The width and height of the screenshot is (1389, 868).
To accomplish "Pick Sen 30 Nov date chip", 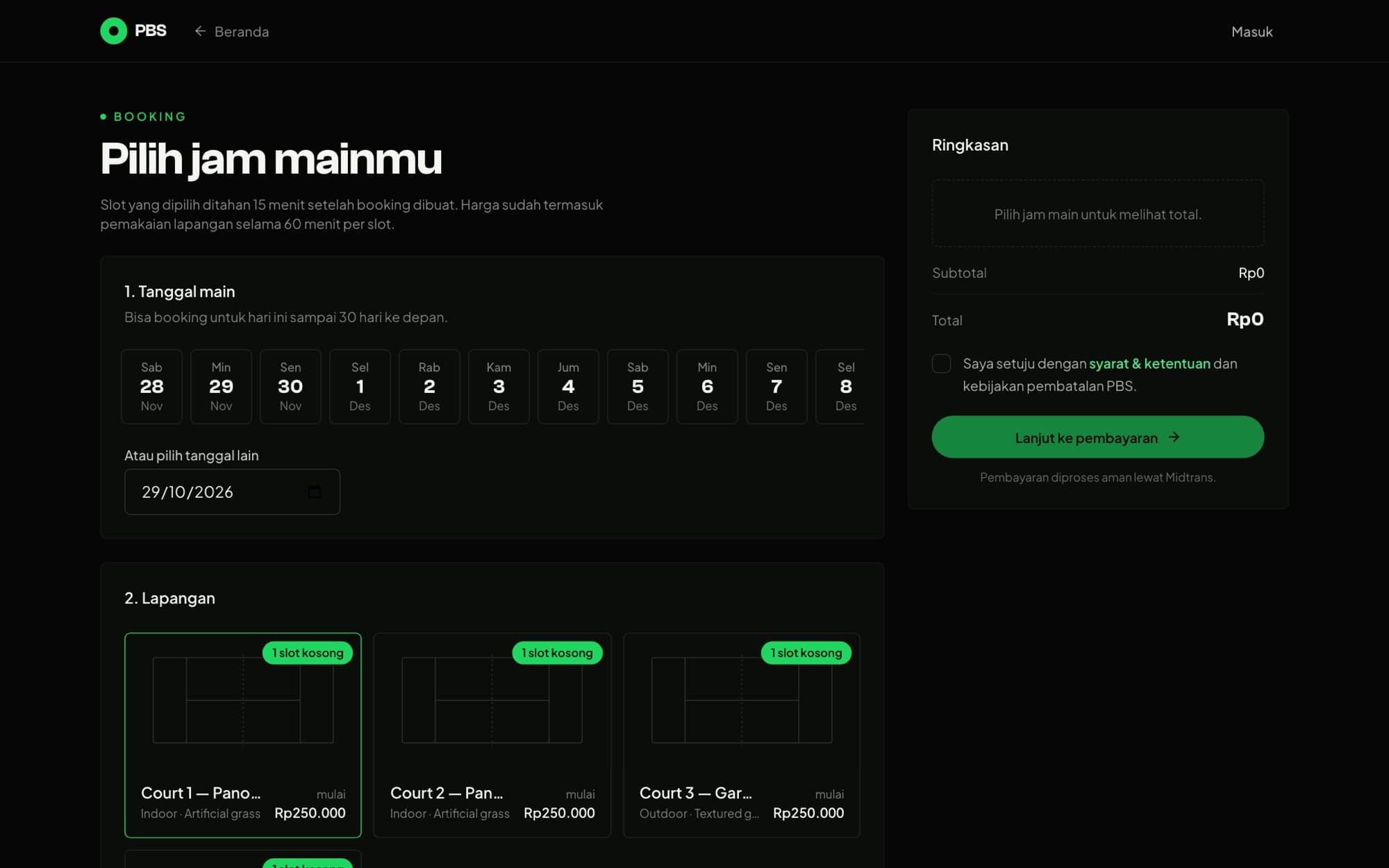I will 290,386.
